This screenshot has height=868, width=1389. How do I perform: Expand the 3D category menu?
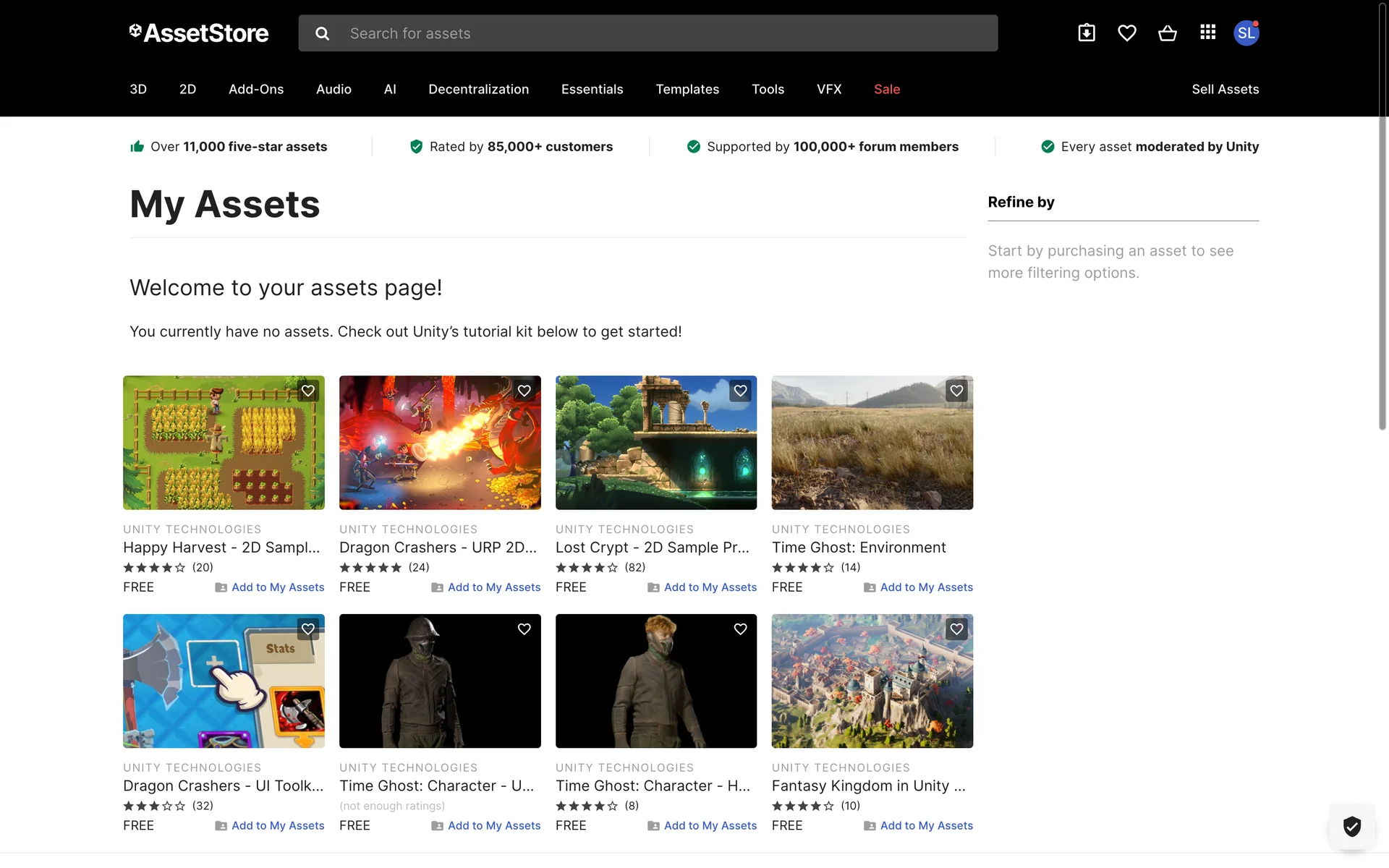tap(138, 89)
